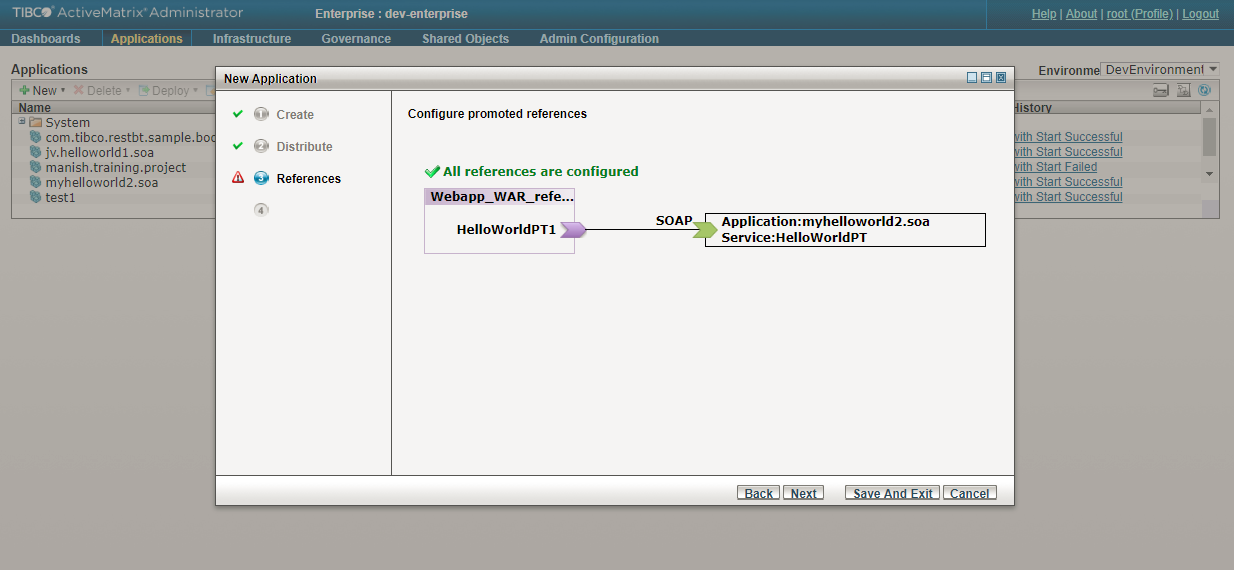Click the green check by All references configured
This screenshot has height=570, width=1234.
(432, 171)
